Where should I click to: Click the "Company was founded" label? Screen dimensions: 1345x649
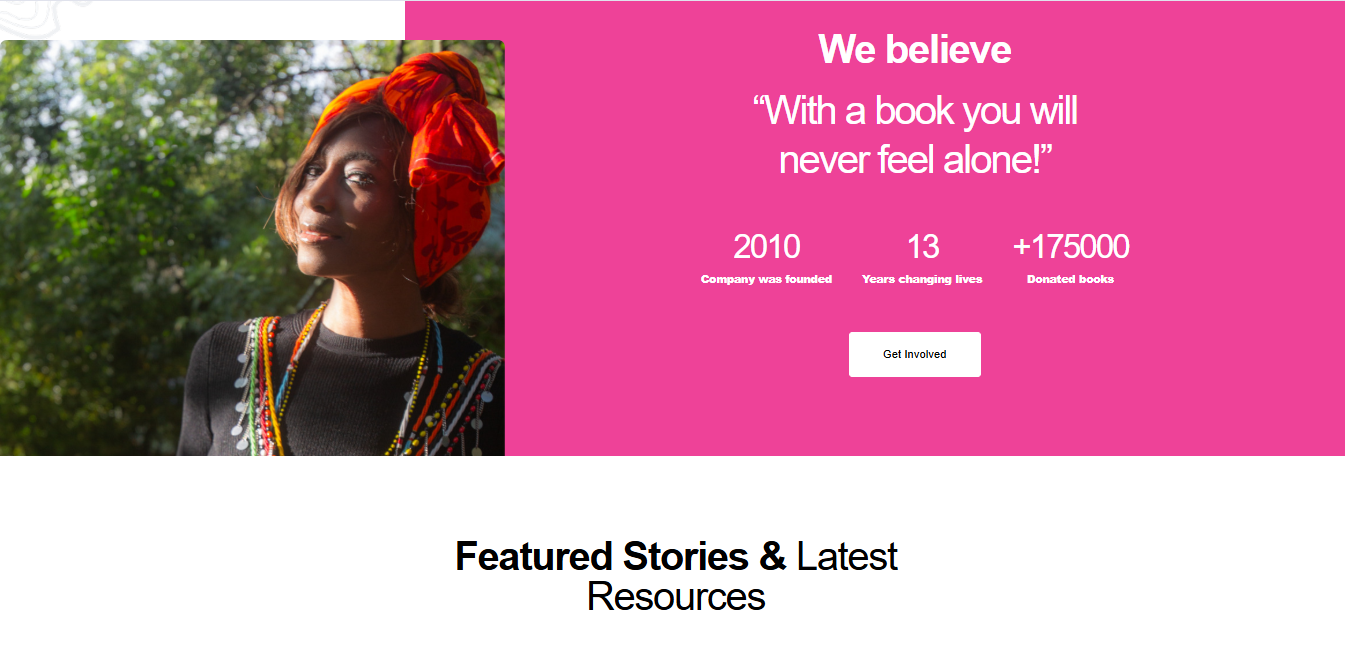766,280
